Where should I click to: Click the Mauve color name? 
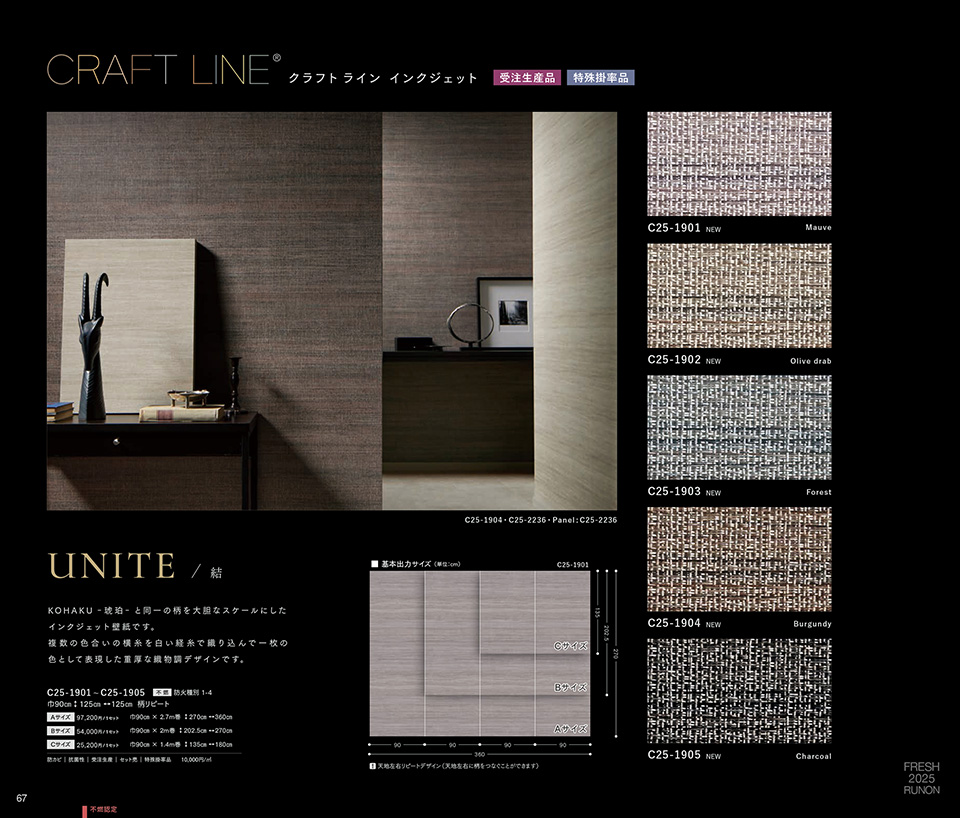pyautogui.click(x=819, y=228)
